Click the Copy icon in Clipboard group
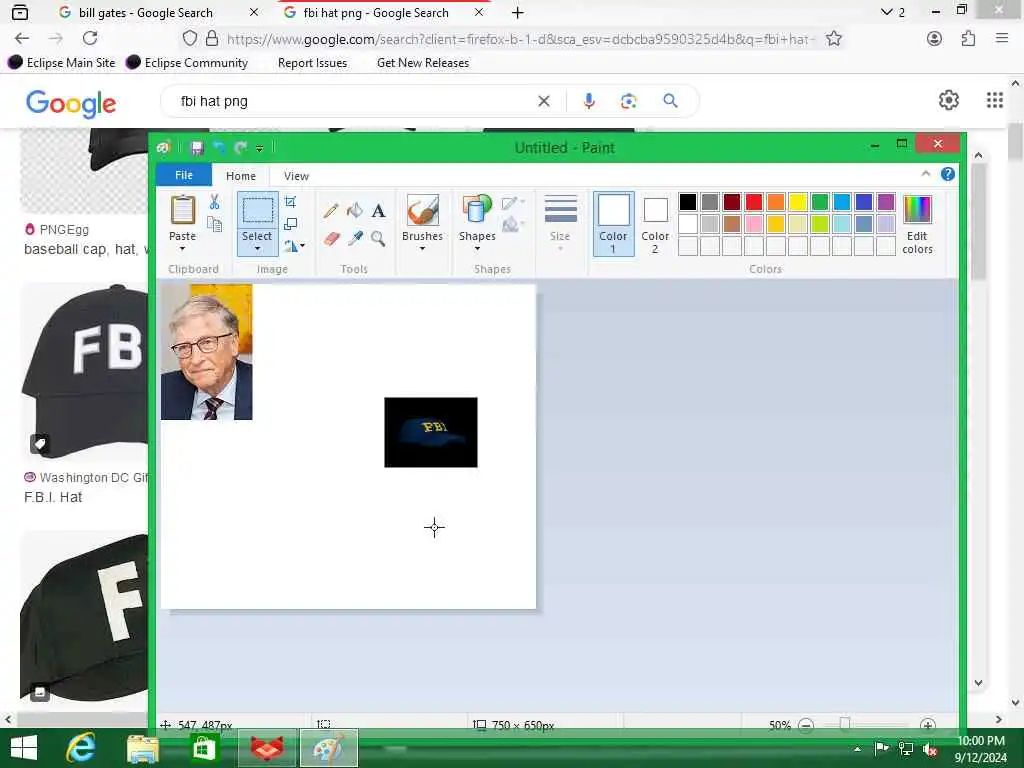This screenshot has height=768, width=1024. click(x=214, y=225)
